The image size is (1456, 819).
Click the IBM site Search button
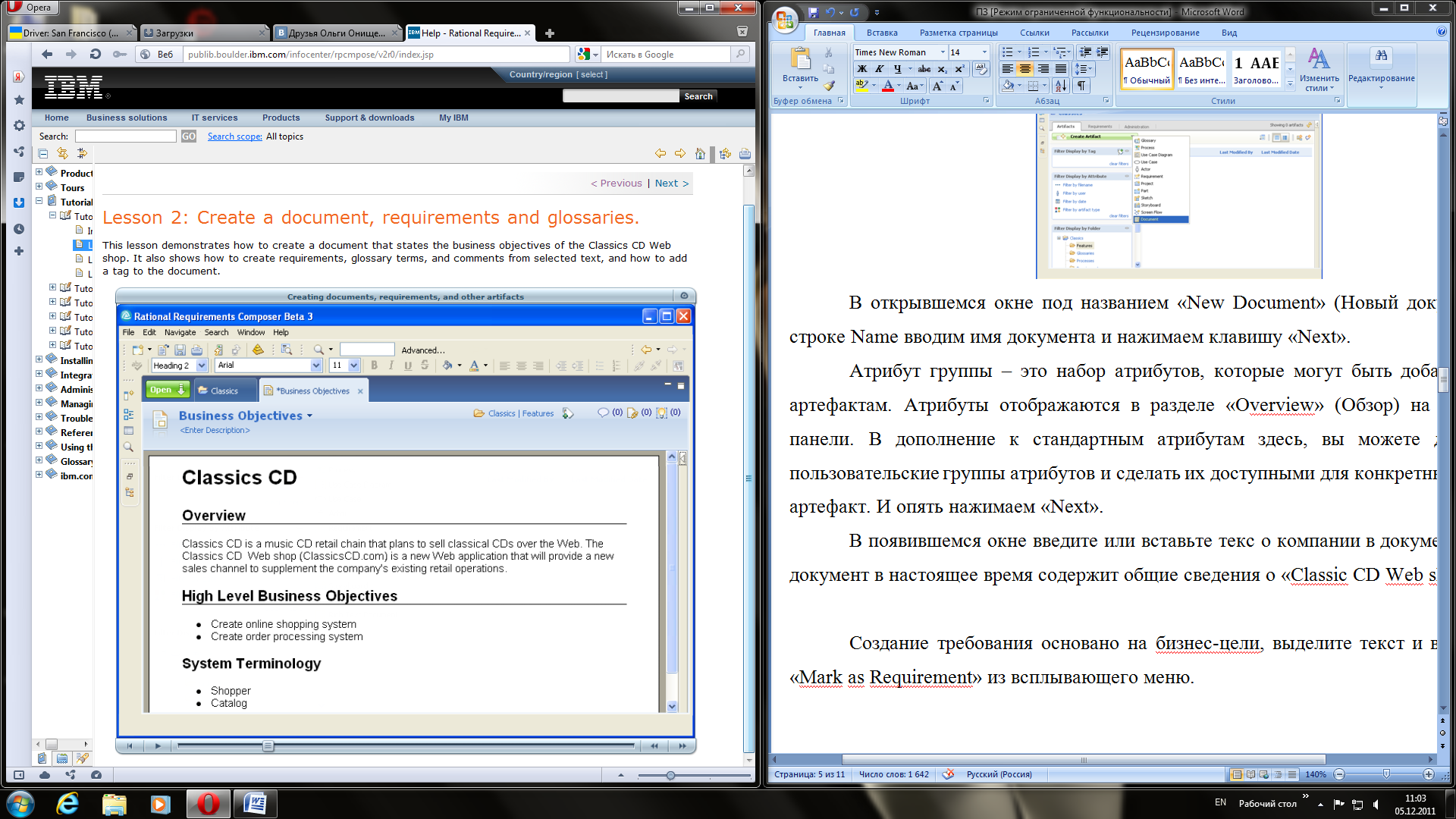pyautogui.click(x=698, y=96)
